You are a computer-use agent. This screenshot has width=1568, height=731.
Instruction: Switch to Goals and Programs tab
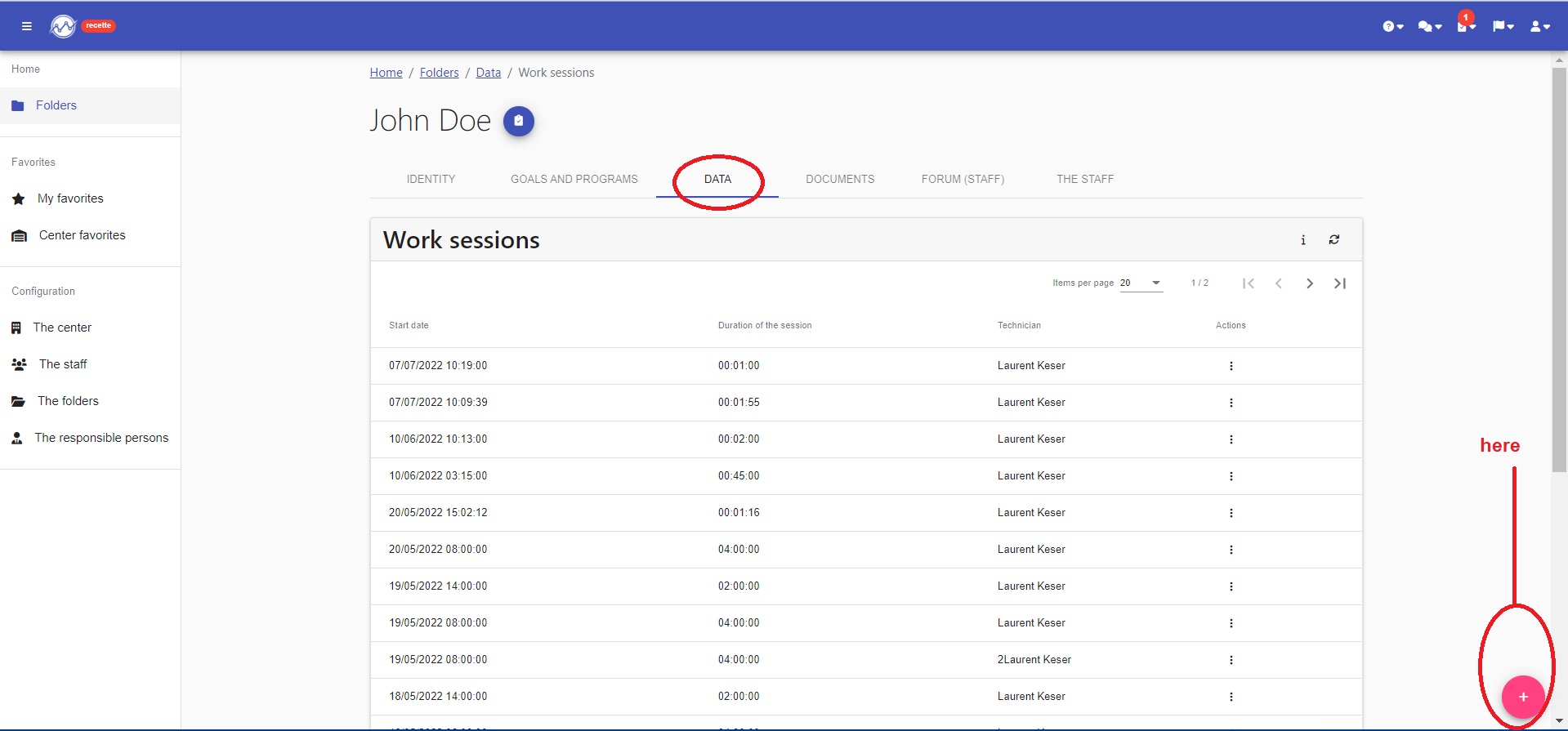tap(574, 179)
